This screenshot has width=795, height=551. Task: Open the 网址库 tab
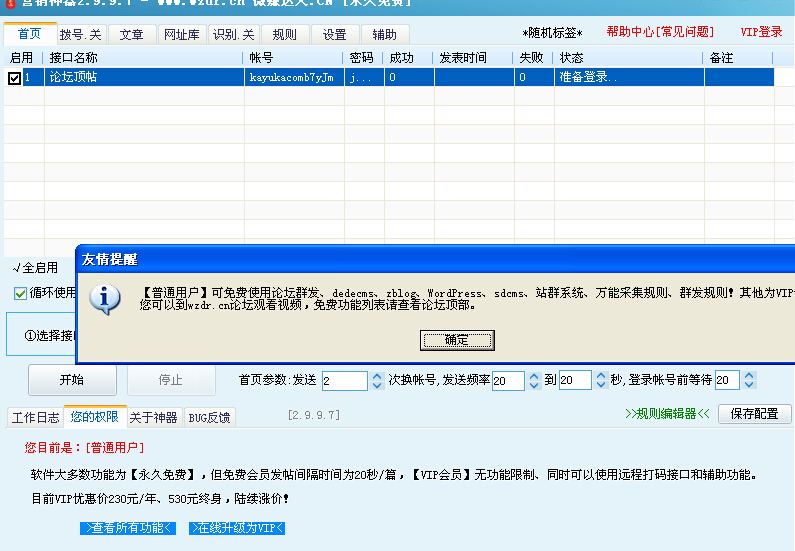pos(181,35)
